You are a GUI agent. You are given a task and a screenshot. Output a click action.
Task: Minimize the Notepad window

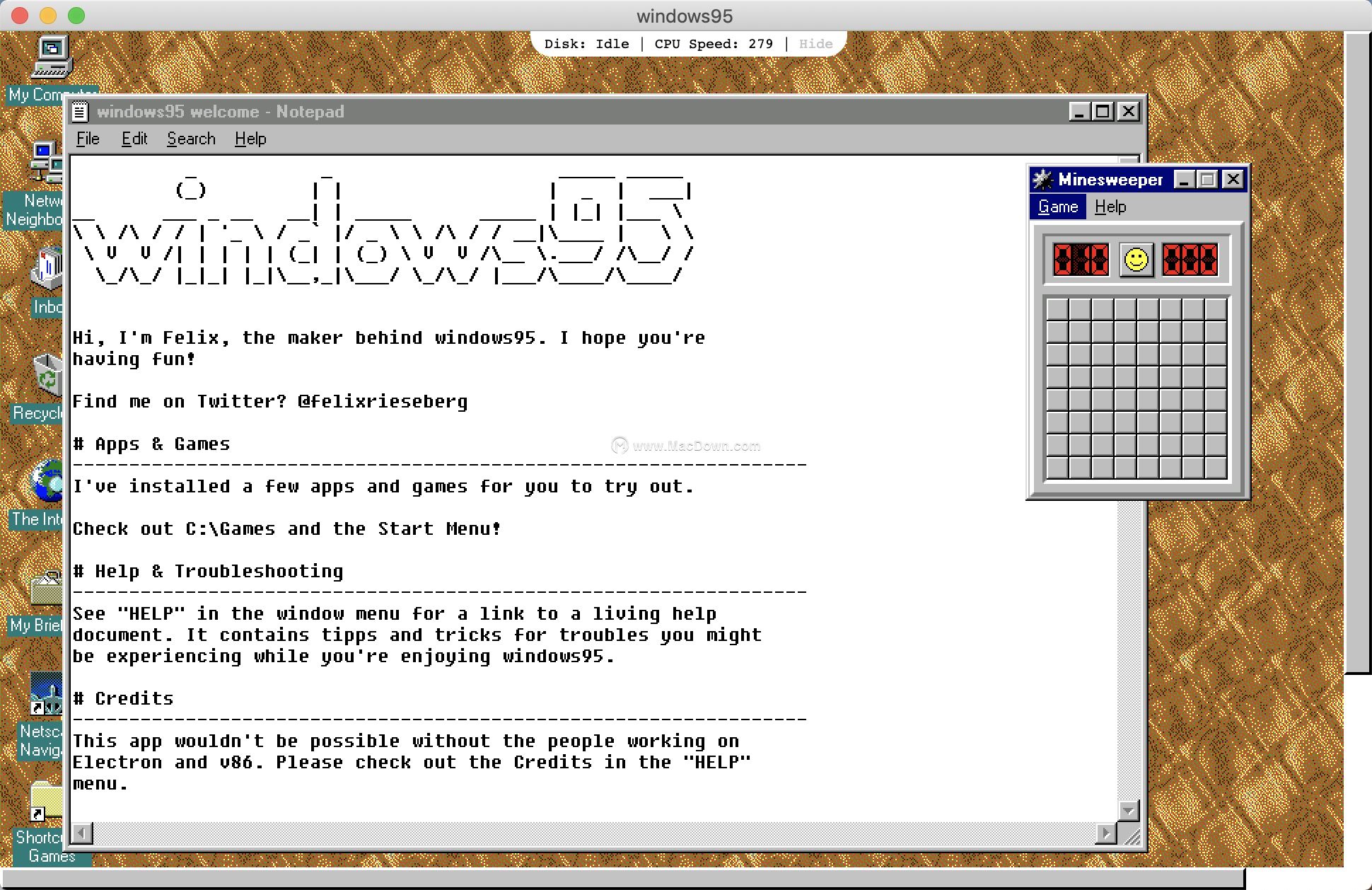click(1079, 112)
